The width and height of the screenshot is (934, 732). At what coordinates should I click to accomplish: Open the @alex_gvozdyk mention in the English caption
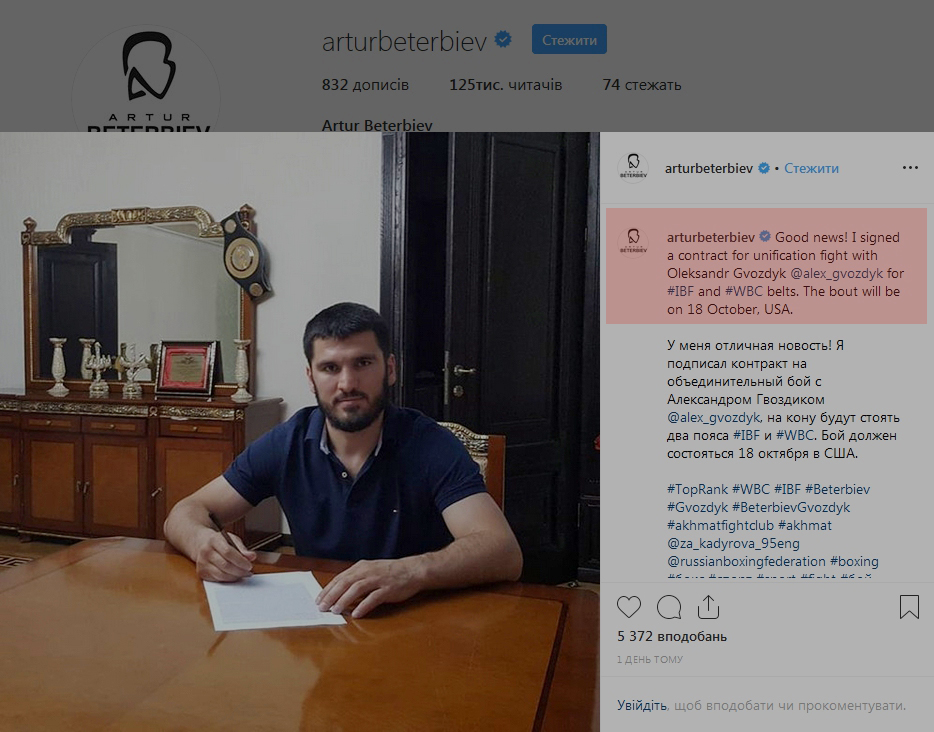click(x=836, y=273)
